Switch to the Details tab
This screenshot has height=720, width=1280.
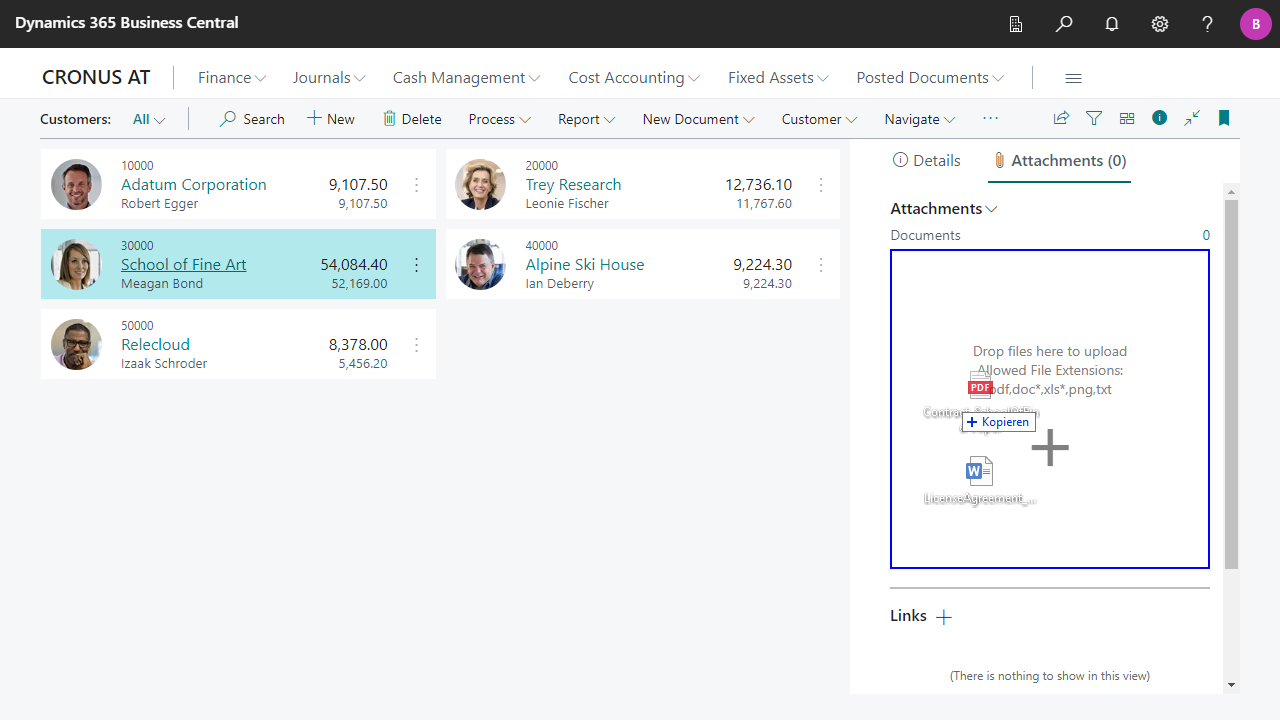click(x=926, y=160)
